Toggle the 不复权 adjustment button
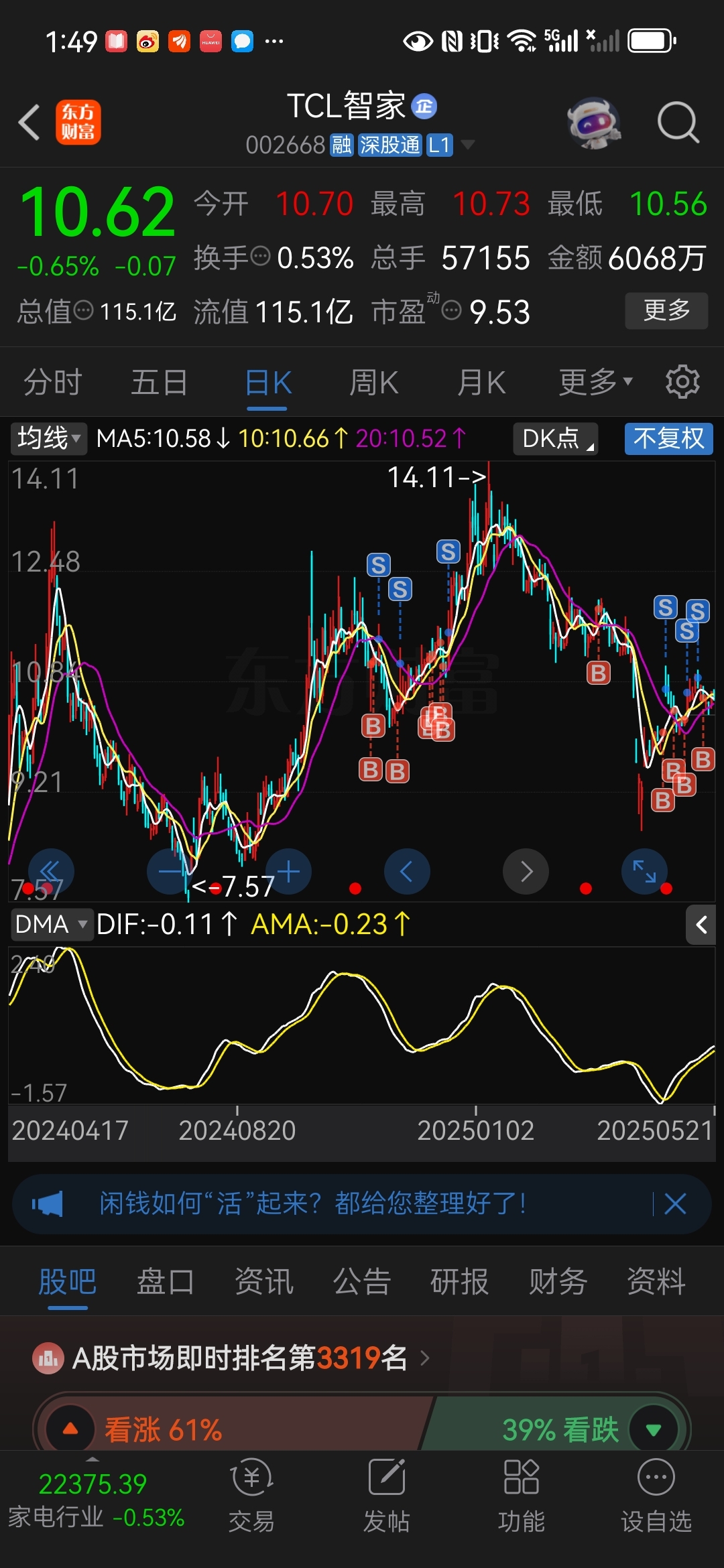The height and width of the screenshot is (1568, 724). (x=669, y=439)
